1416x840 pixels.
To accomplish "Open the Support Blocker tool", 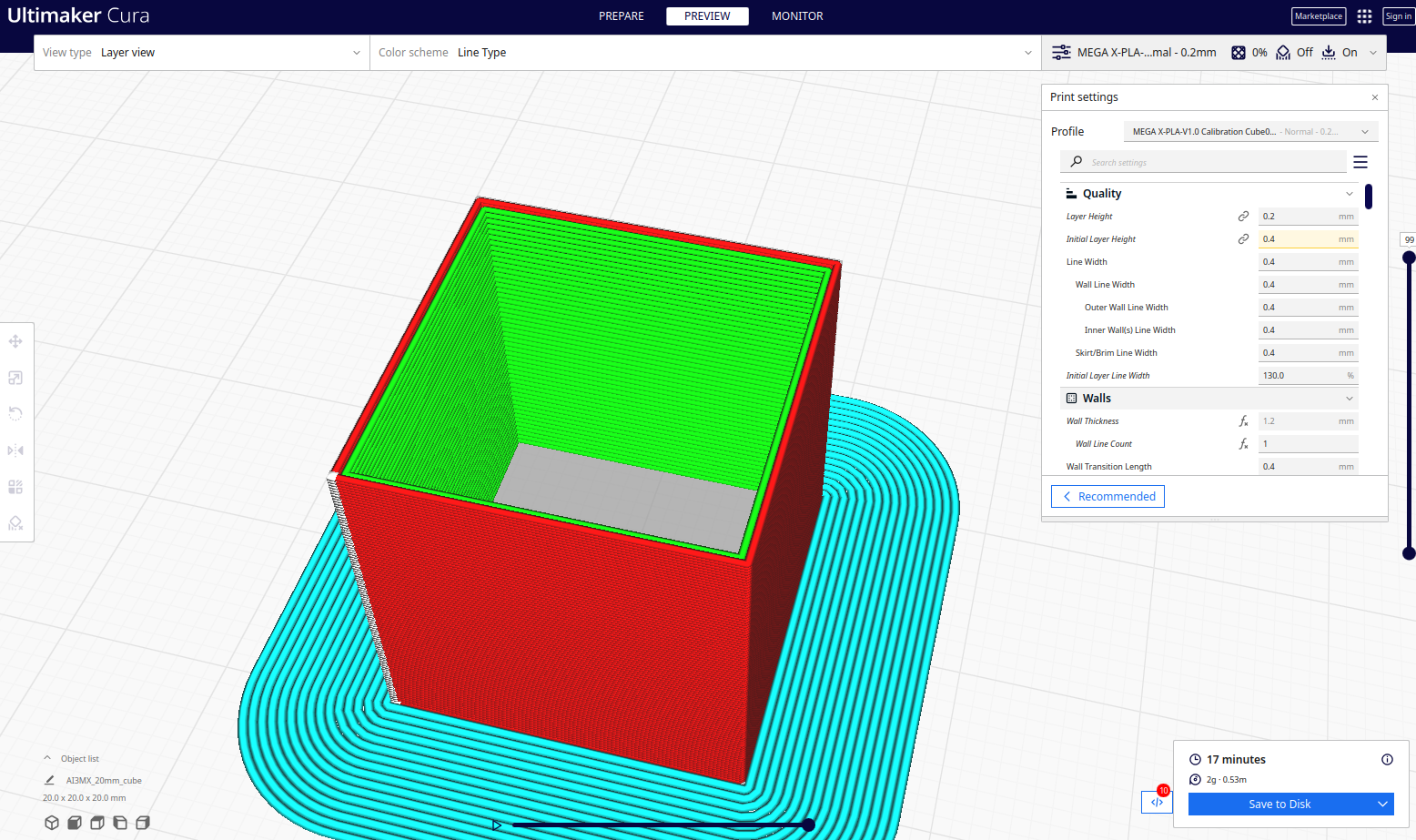I will tap(15, 523).
